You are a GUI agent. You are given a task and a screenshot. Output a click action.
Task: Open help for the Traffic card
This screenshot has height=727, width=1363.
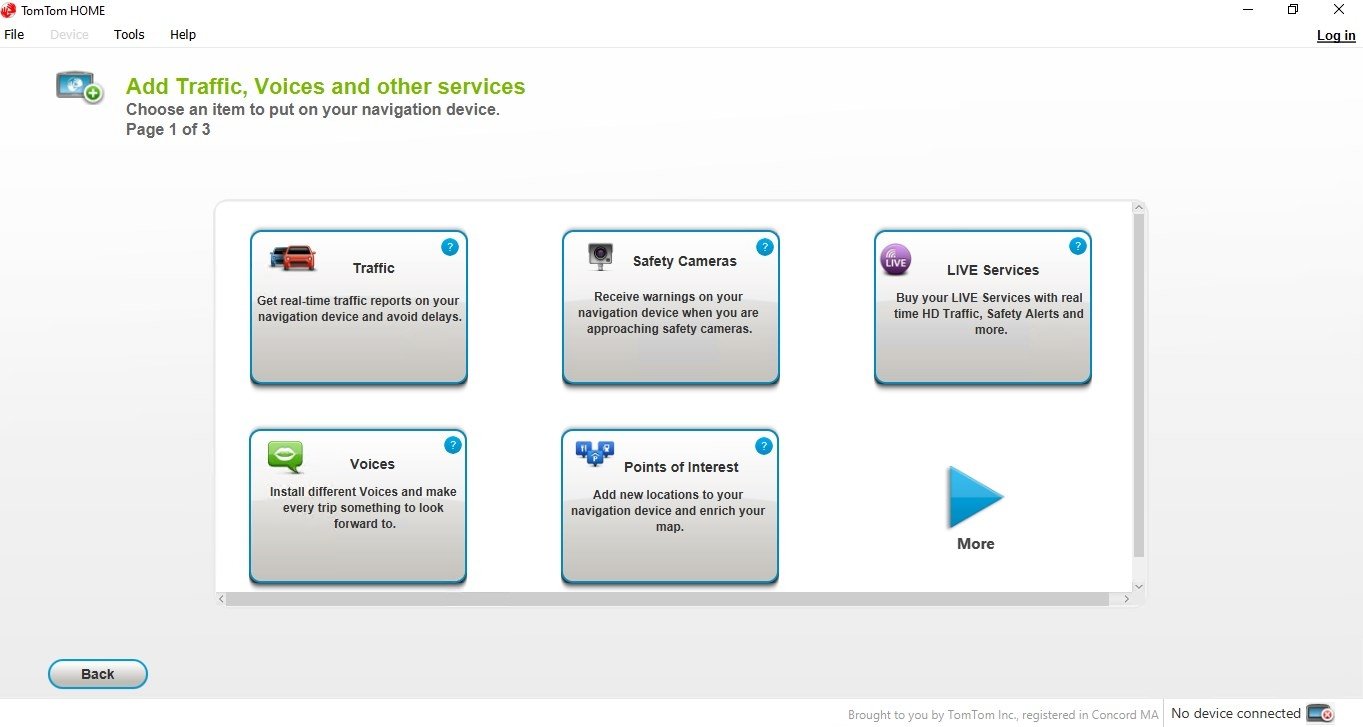click(x=450, y=247)
